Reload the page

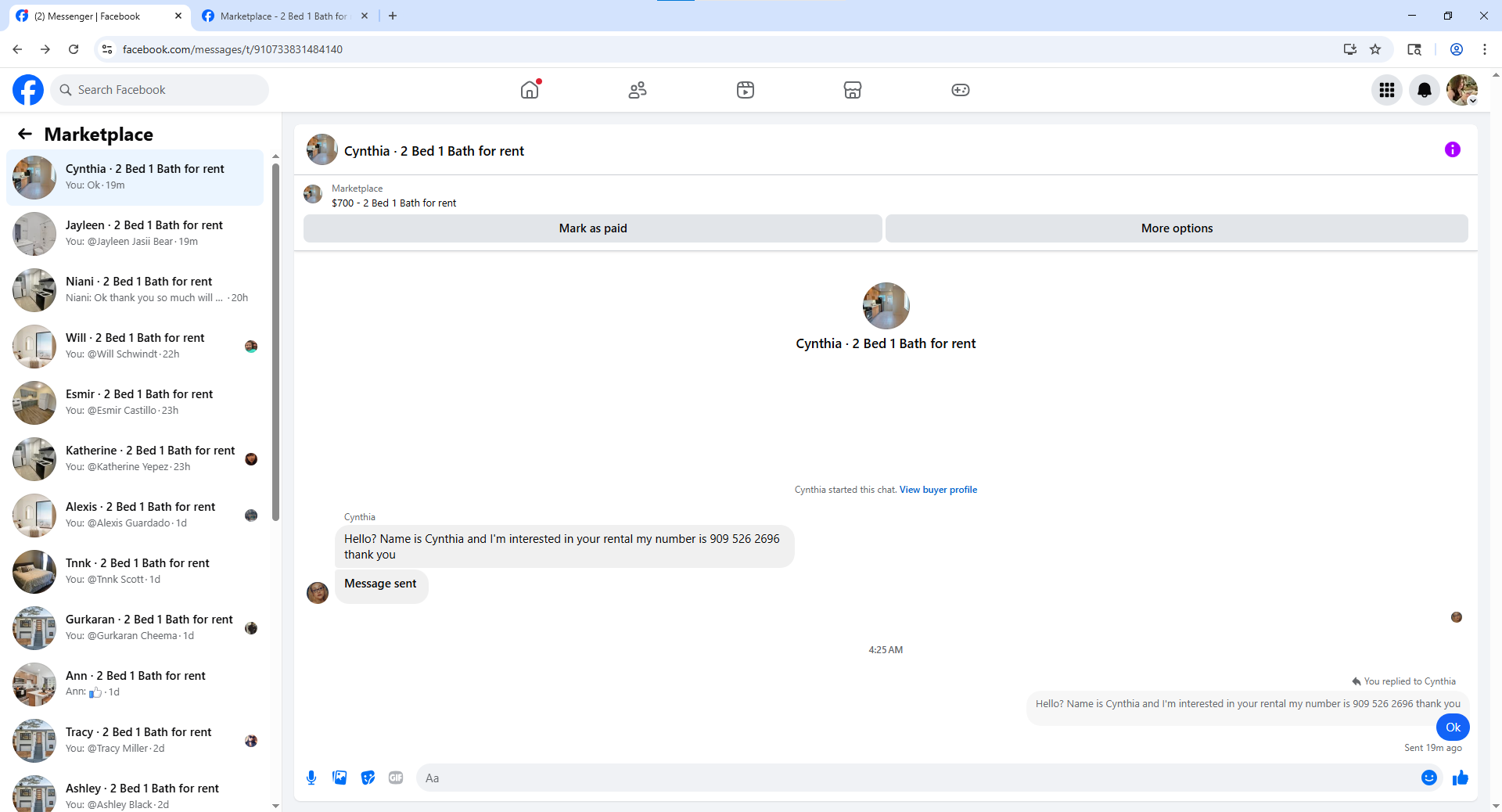(x=74, y=49)
